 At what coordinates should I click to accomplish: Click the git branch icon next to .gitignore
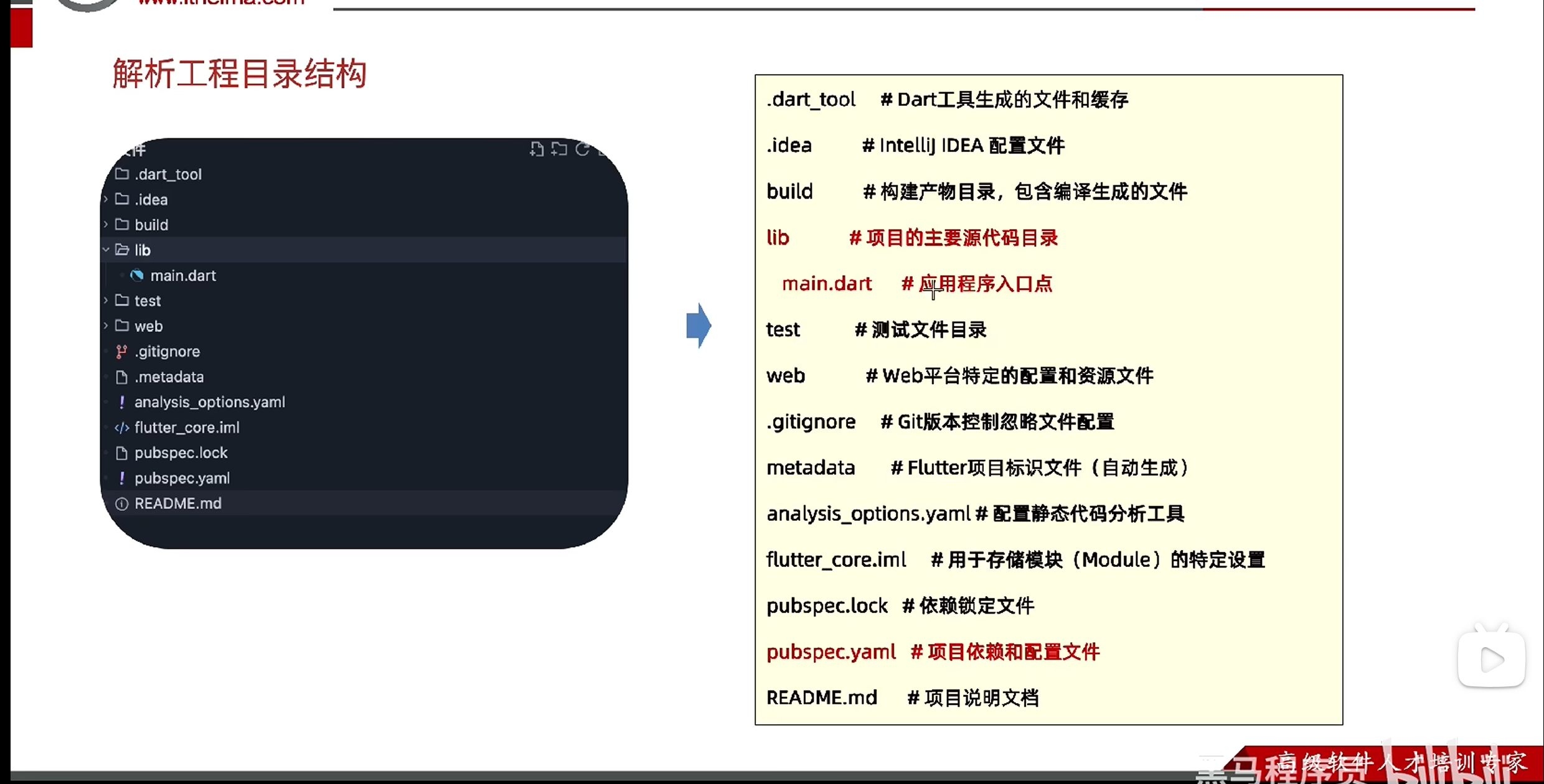[122, 352]
